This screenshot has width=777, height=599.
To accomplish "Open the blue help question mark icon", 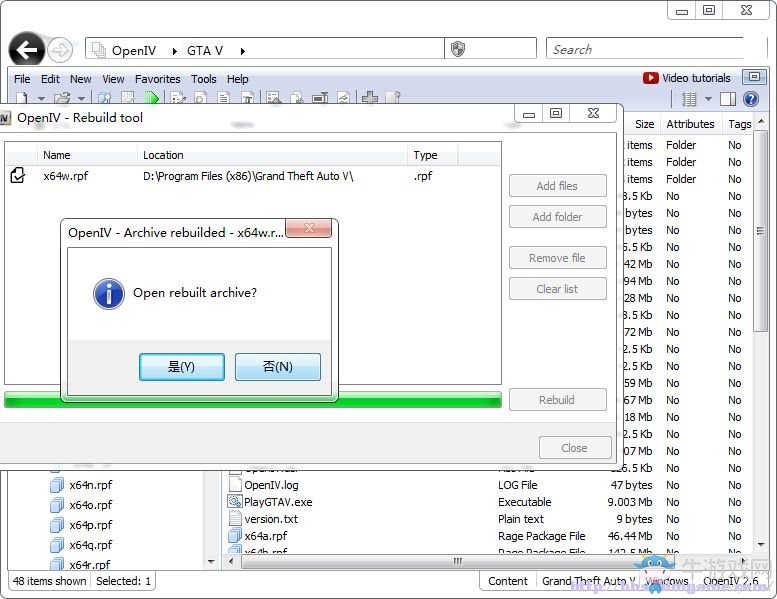I will 751,99.
